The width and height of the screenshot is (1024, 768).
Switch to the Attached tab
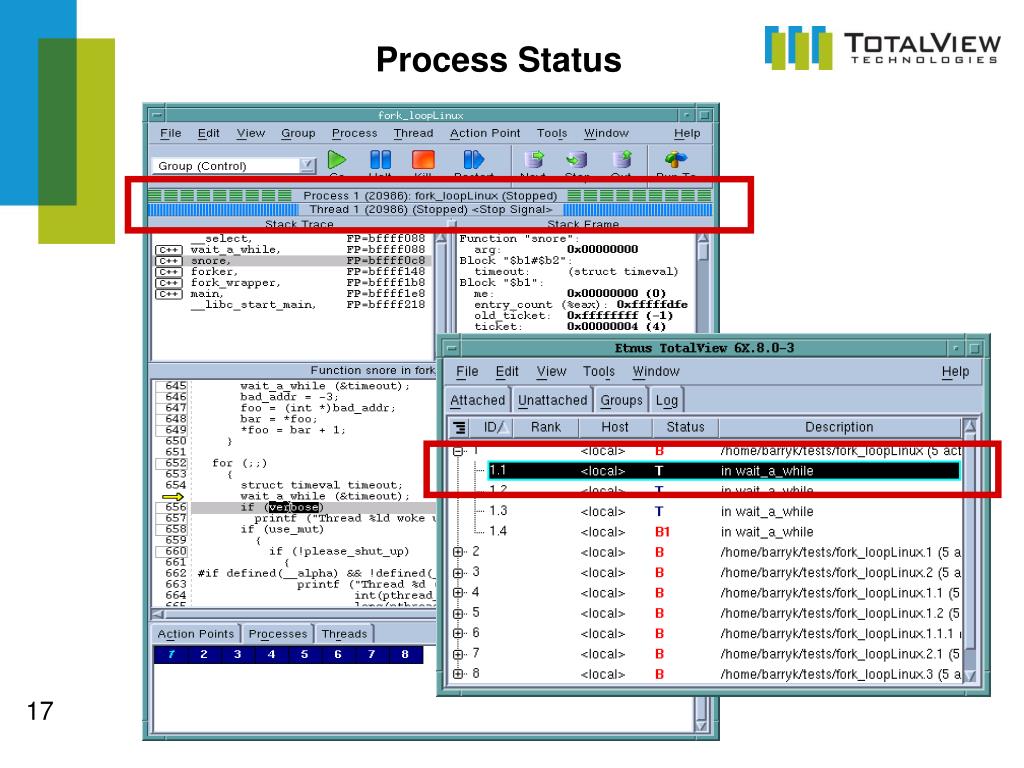tap(477, 400)
